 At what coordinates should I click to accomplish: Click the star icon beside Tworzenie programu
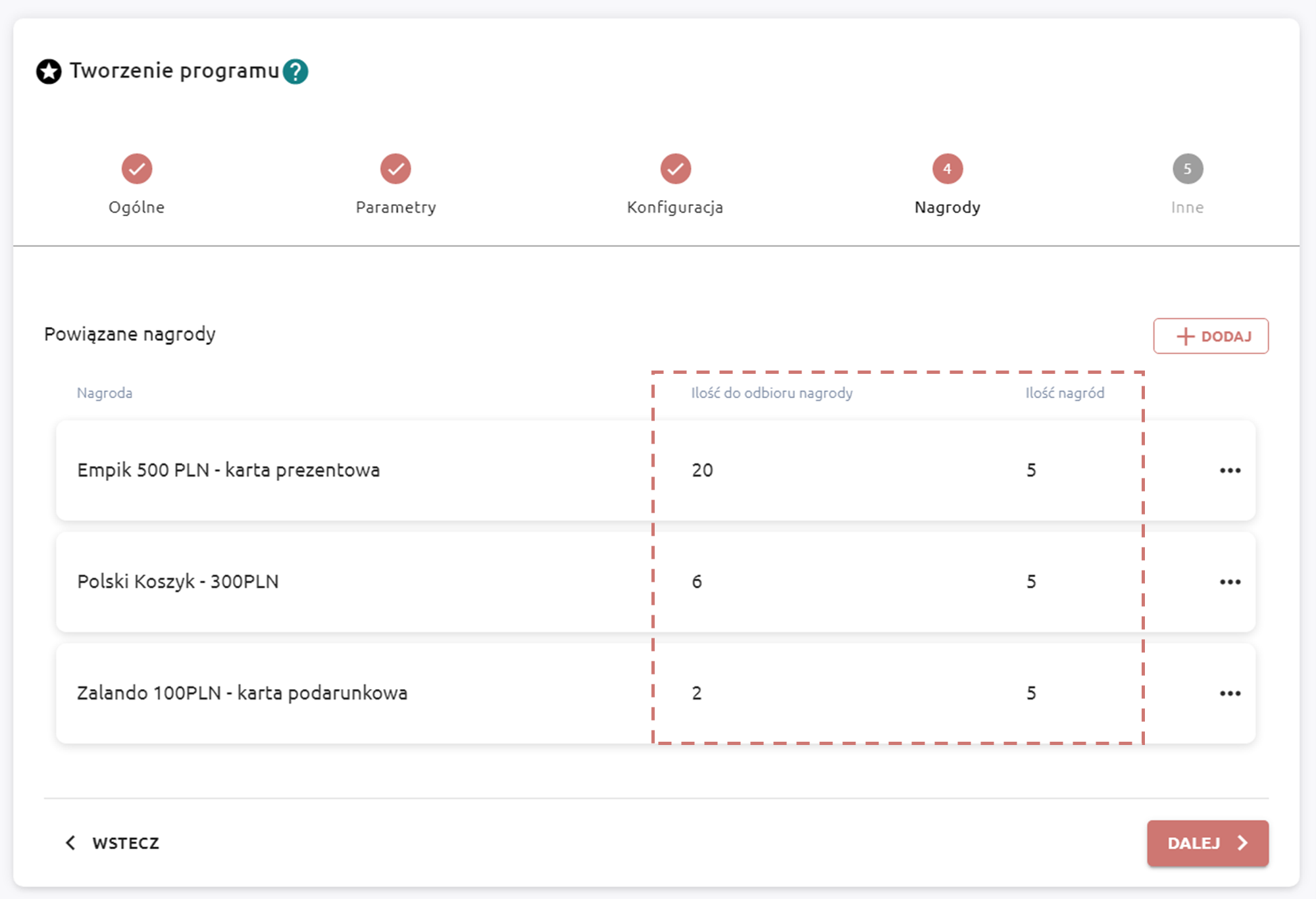(x=49, y=71)
